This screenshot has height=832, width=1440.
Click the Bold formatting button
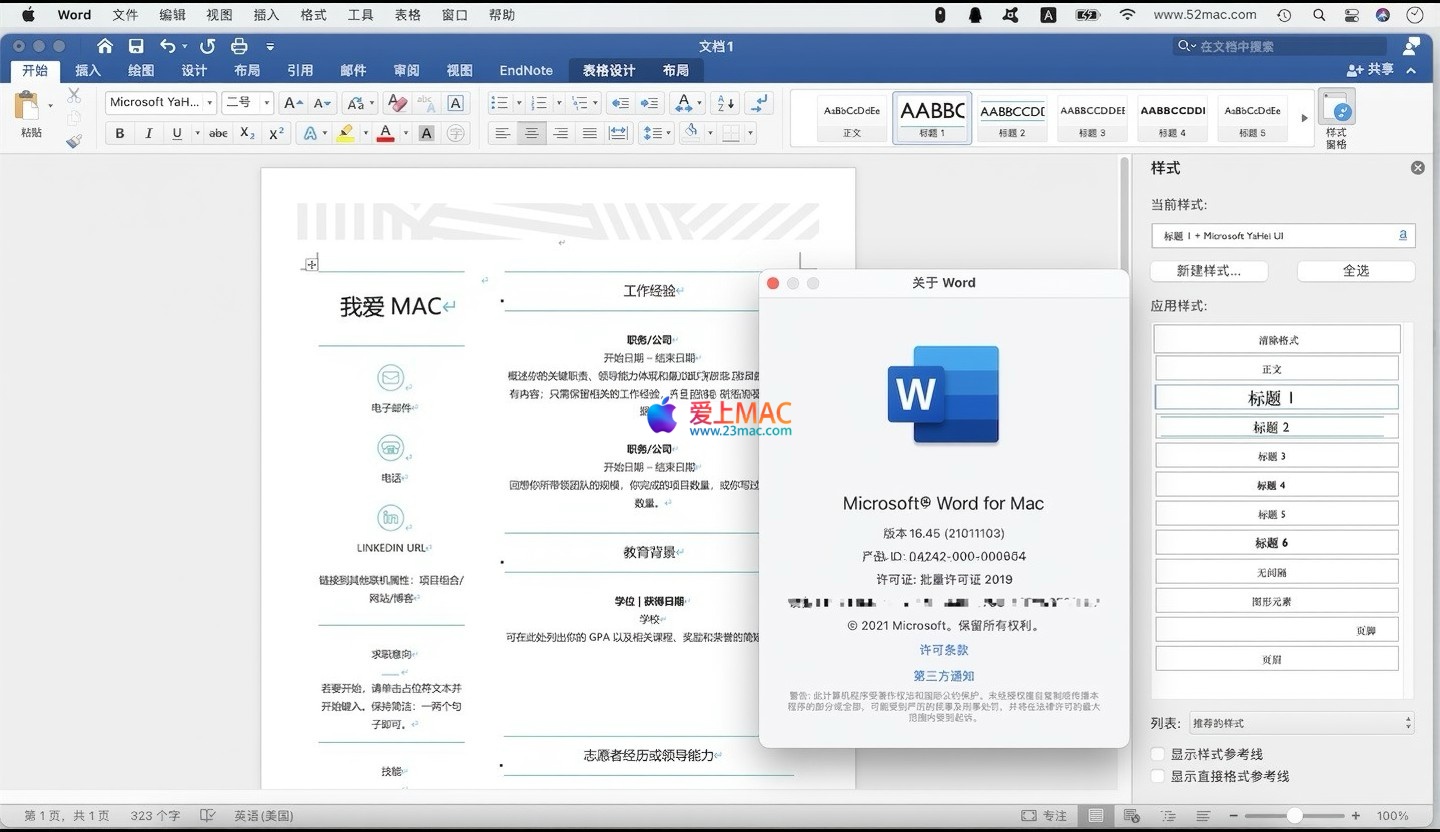coord(120,133)
